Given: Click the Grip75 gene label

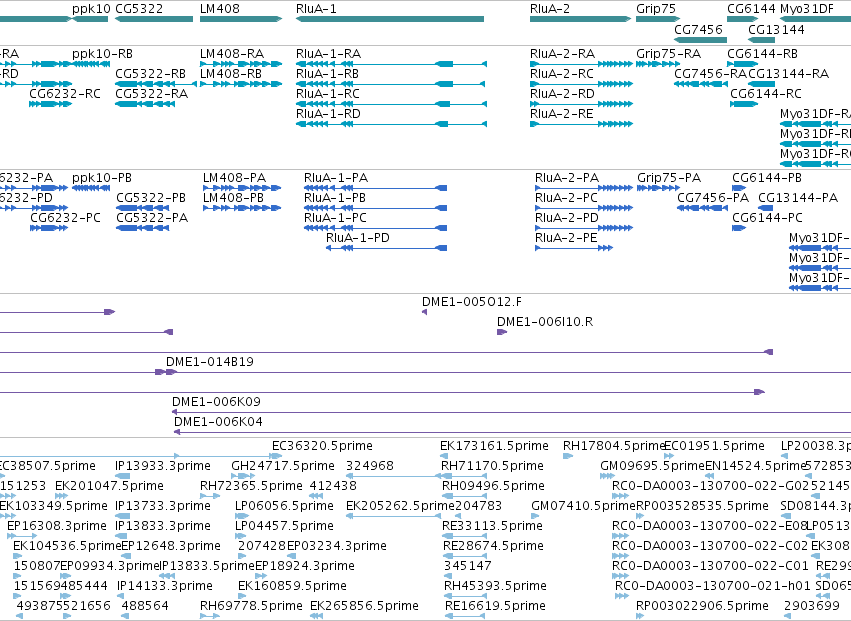Looking at the screenshot, I should [x=656, y=9].
